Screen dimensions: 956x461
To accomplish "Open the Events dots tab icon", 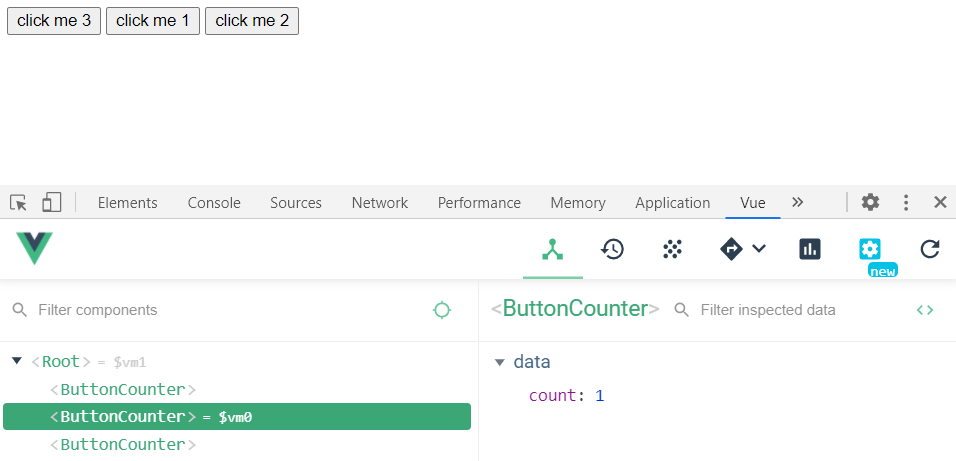I will [x=672, y=249].
